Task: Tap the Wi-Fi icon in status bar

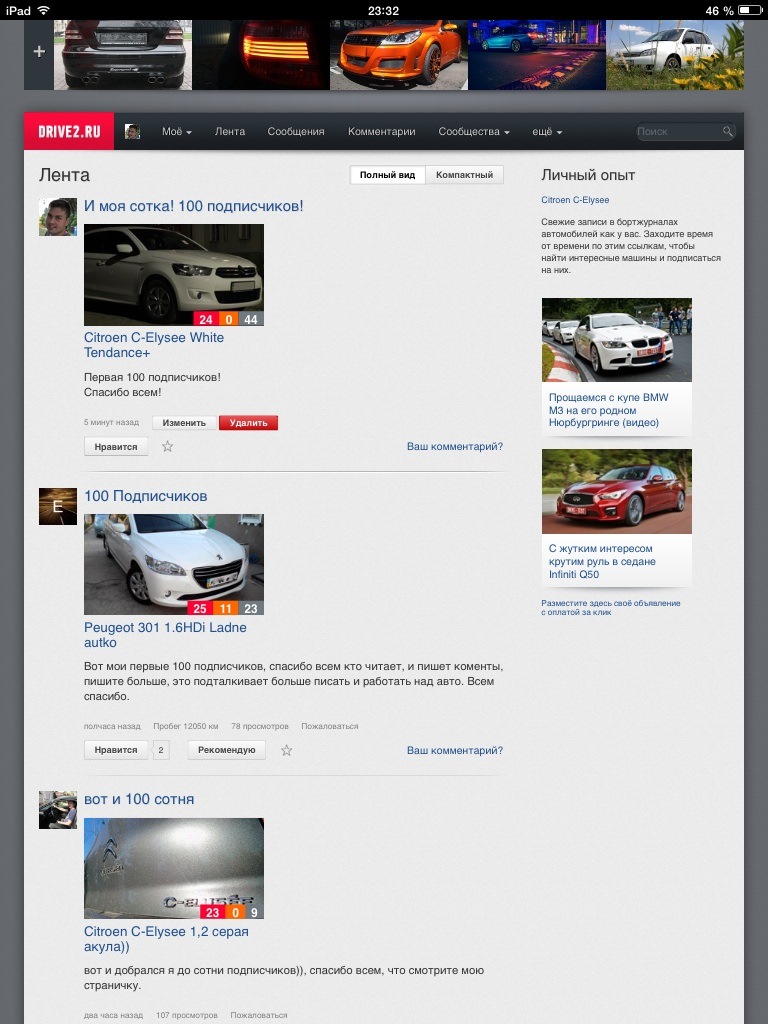Action: 44,10
